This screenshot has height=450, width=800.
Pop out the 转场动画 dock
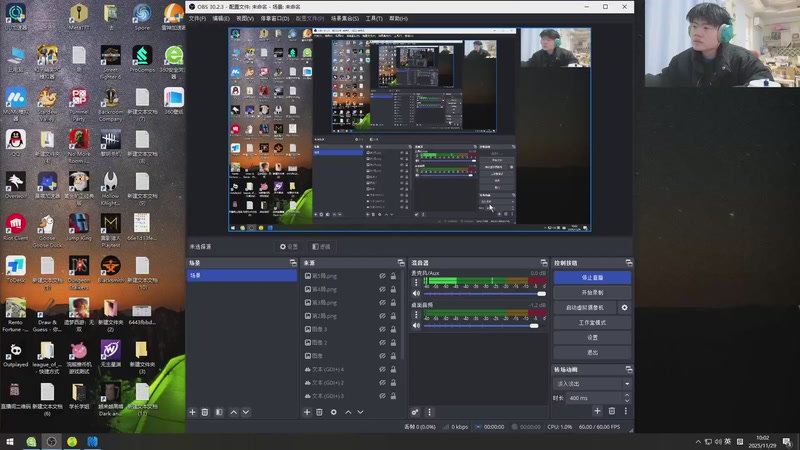point(629,369)
